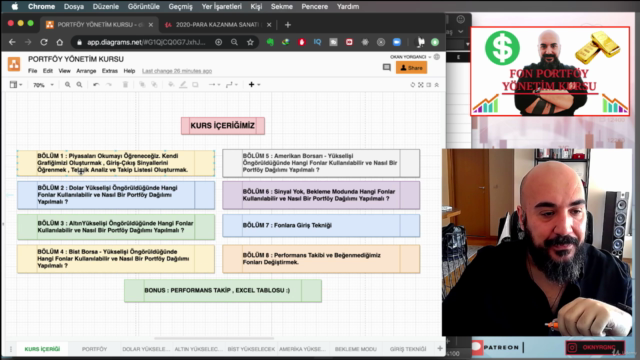
Task: Click the Evernote extension icon
Action: coord(270,42)
